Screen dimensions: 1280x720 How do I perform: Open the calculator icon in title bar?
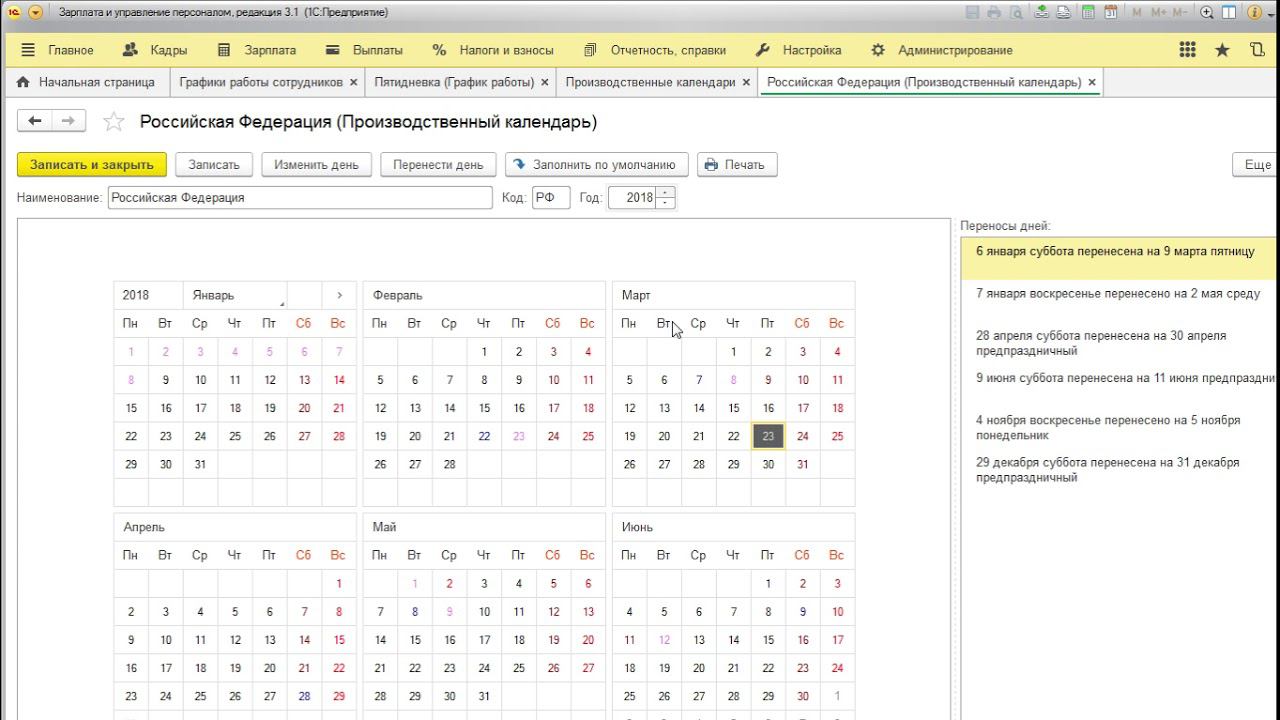pyautogui.click(x=1089, y=12)
